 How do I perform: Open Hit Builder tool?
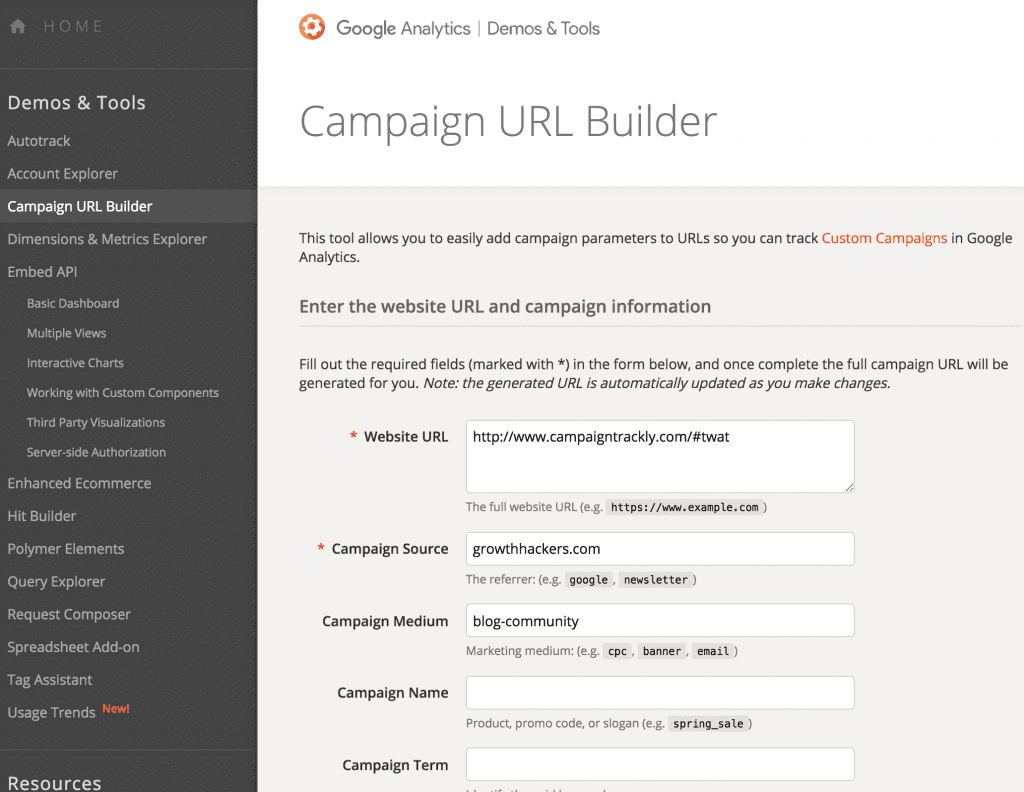(x=41, y=516)
